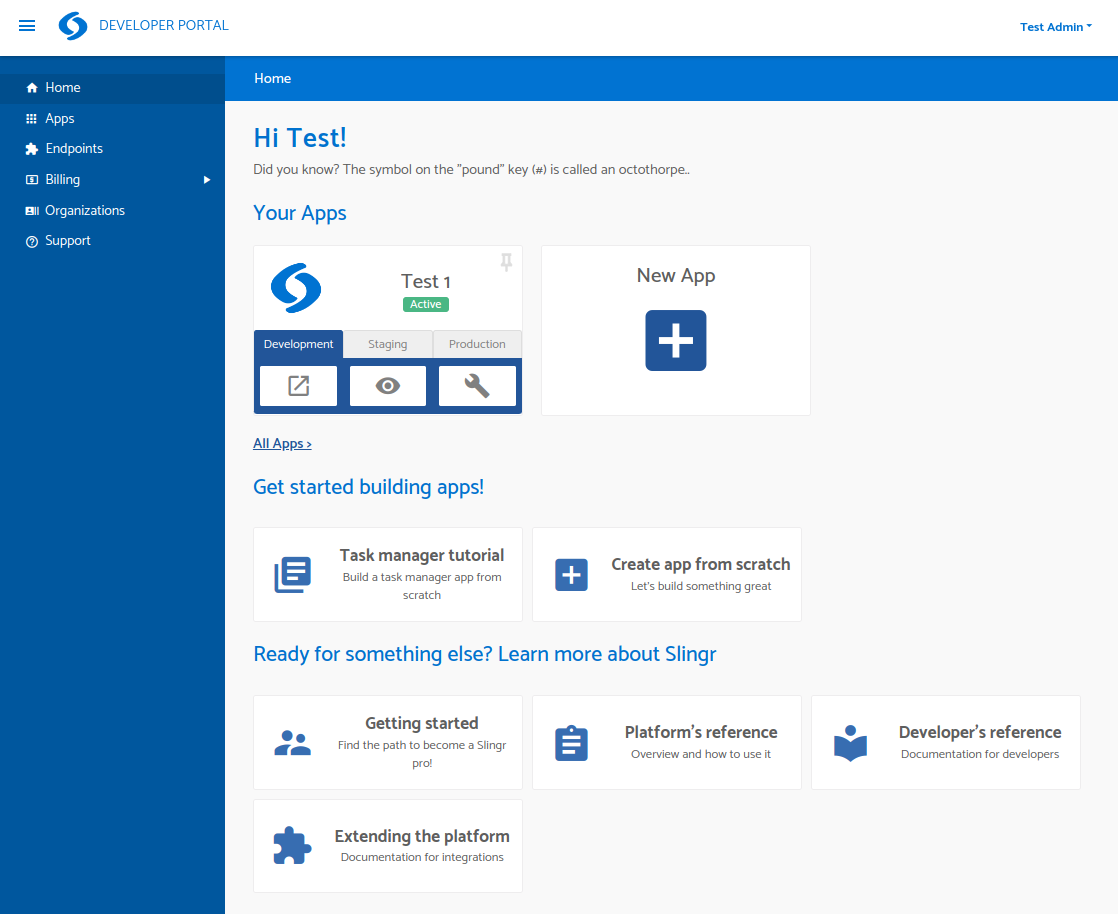Open the app monitor eye icon
Image resolution: width=1118 pixels, height=914 pixels.
(388, 386)
